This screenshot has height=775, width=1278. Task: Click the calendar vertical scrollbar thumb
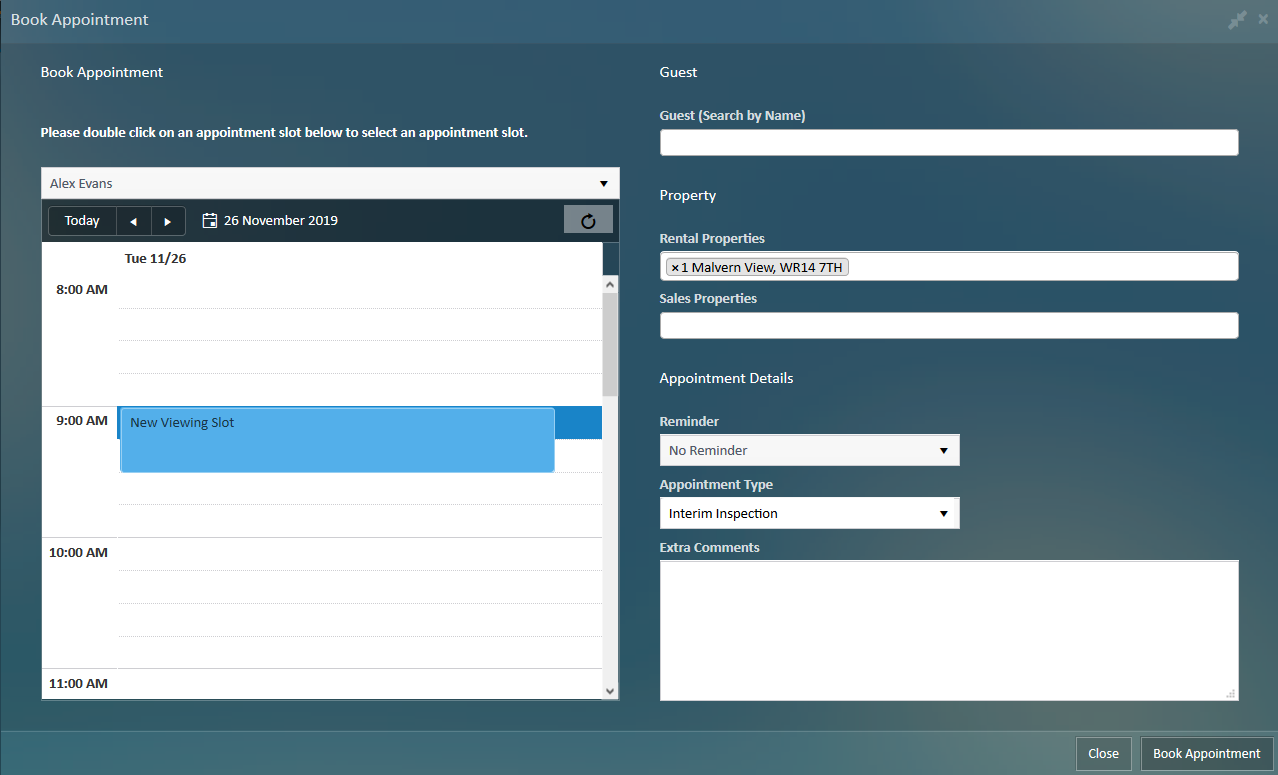click(610, 345)
